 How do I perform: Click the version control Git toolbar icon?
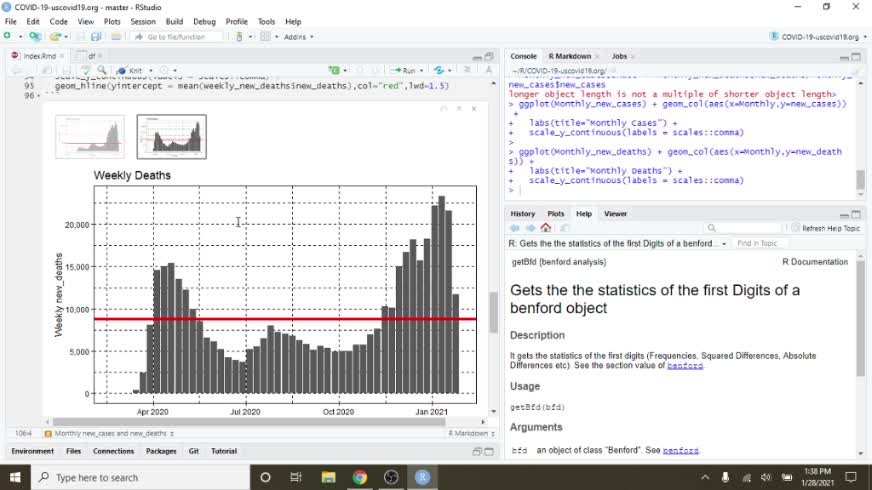239,37
